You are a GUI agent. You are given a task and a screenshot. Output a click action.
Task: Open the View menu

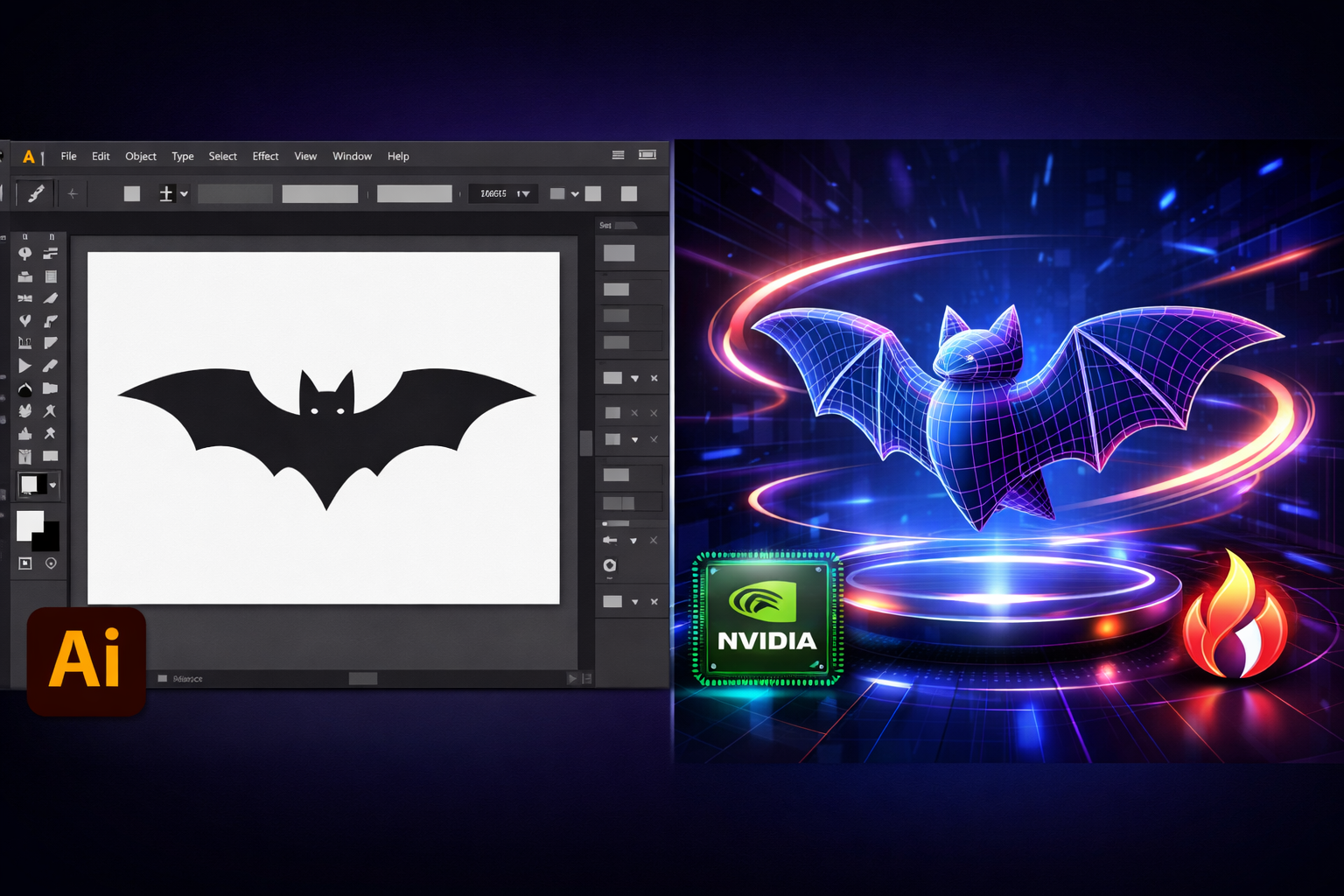[x=305, y=156]
